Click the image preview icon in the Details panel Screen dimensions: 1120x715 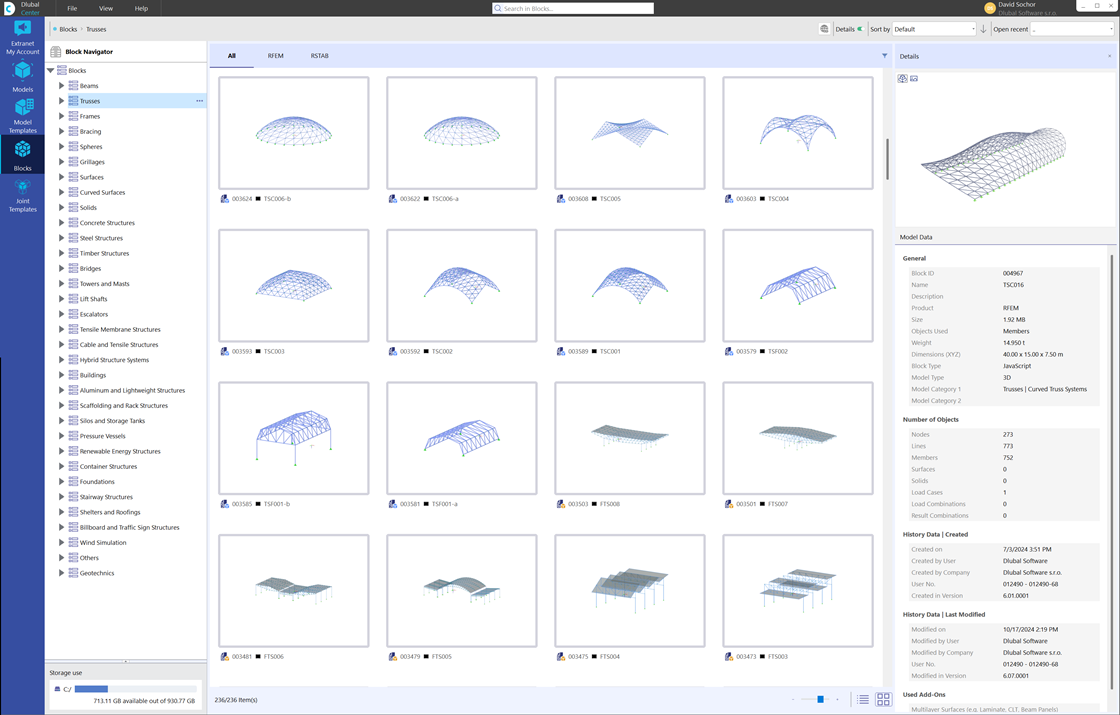pyautogui.click(x=914, y=78)
